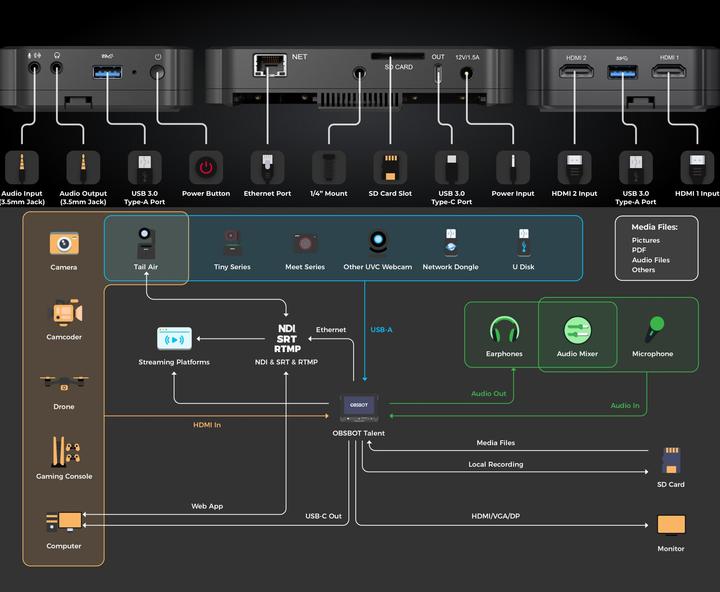Click the Tiny Series camera icon
Image resolution: width=720 pixels, height=592 pixels.
coord(232,242)
